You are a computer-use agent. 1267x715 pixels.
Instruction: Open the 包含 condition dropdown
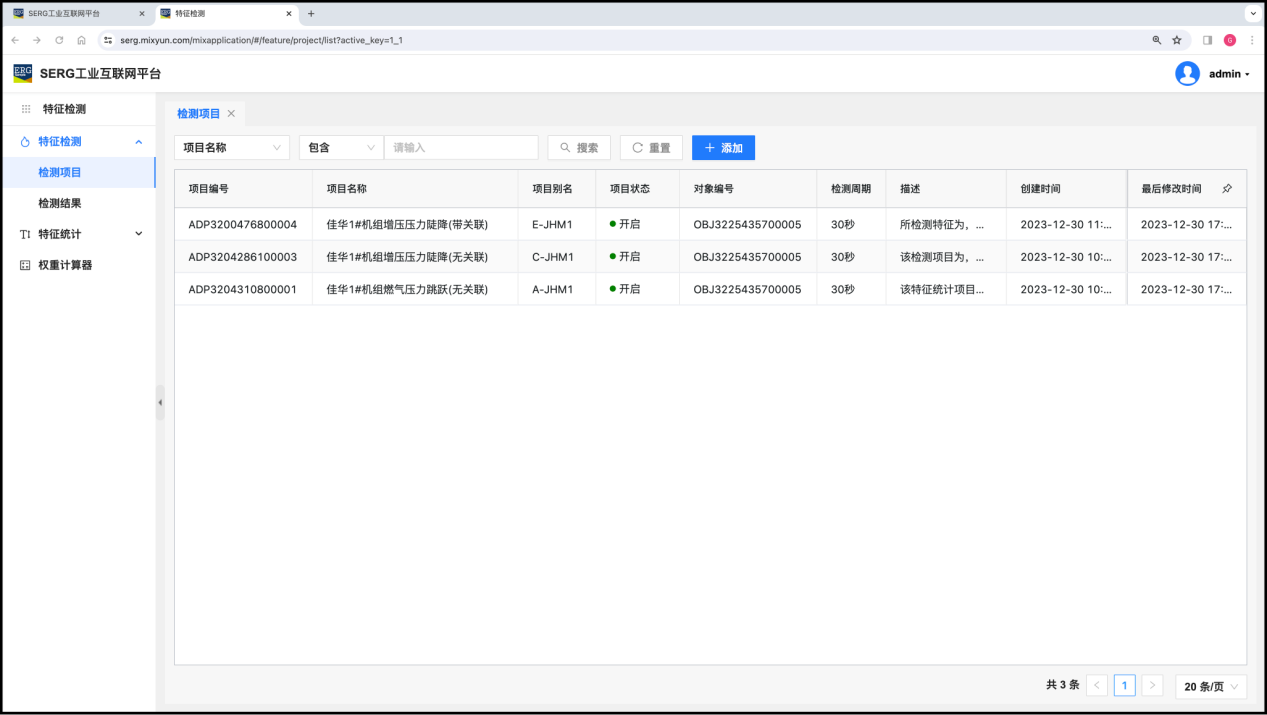341,148
